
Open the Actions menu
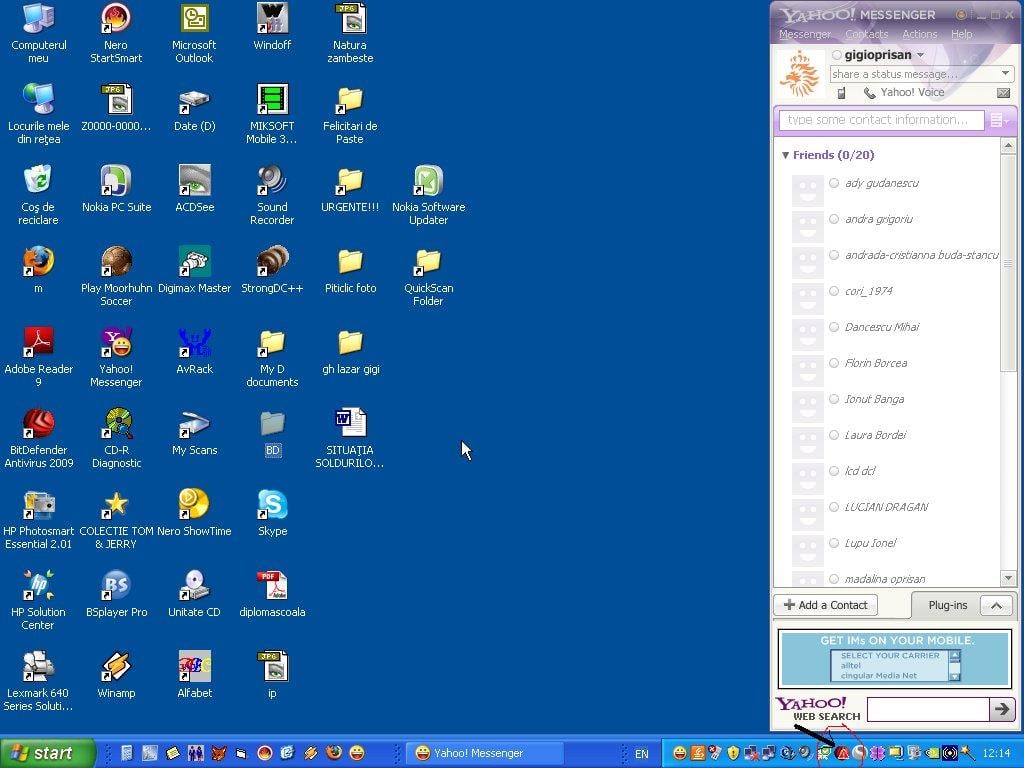tap(920, 35)
